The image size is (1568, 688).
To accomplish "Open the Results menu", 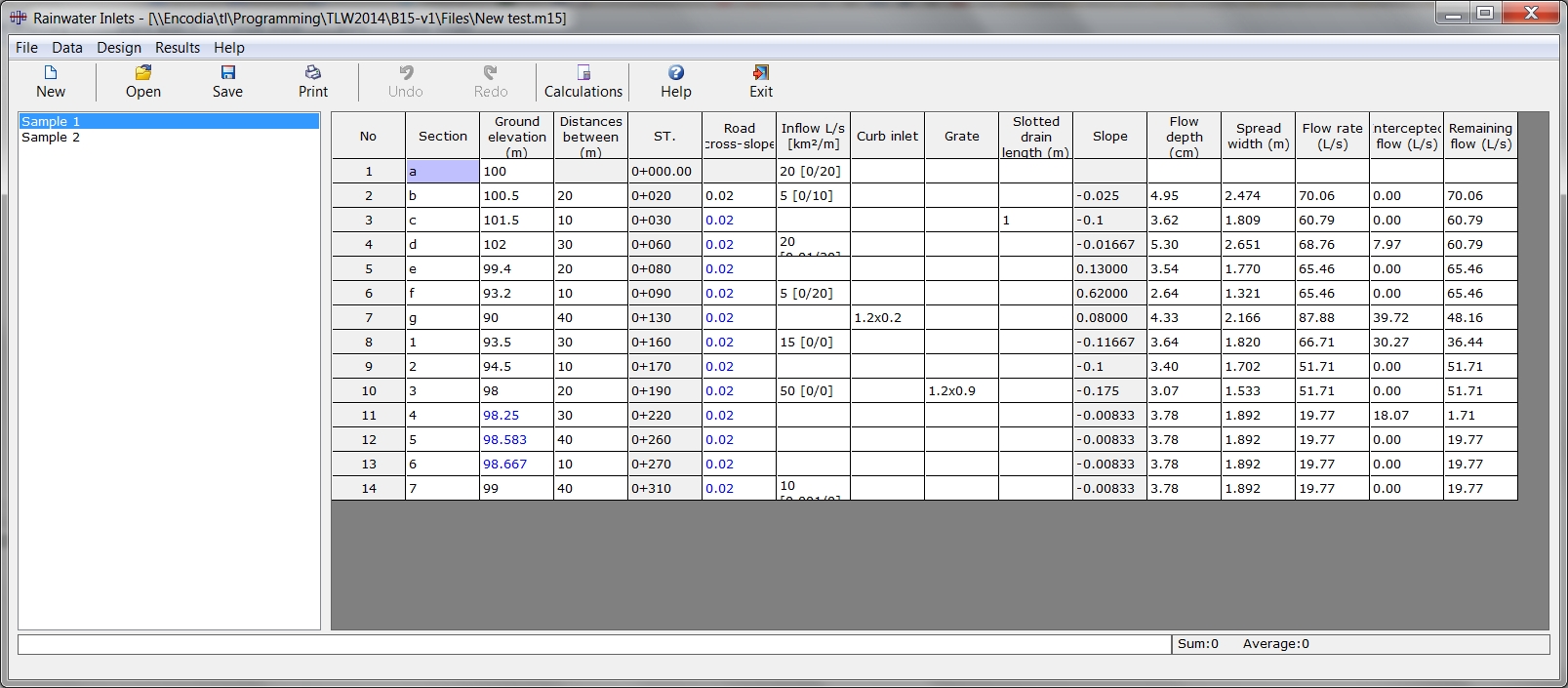I will click(177, 48).
